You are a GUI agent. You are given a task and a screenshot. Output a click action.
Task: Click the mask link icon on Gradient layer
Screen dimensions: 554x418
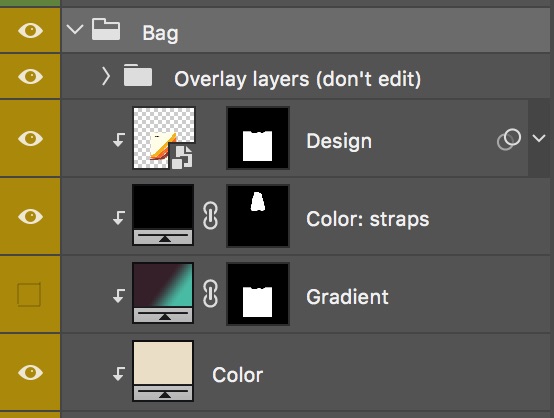point(210,293)
